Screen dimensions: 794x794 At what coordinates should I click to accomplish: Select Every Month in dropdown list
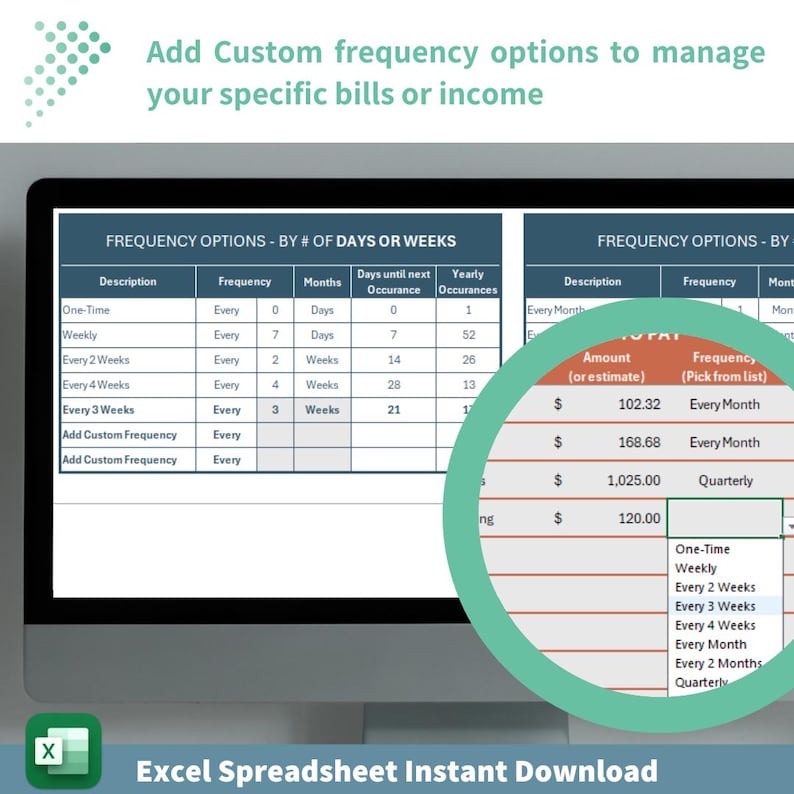point(710,644)
